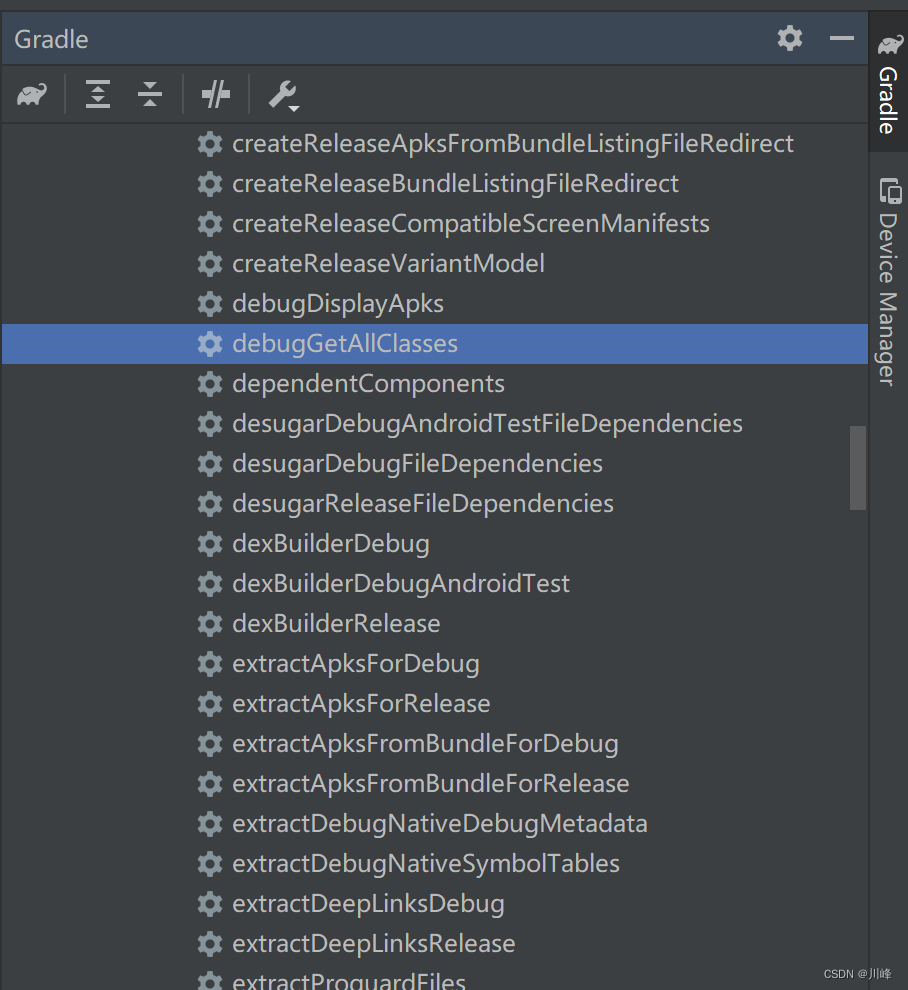Click the vertical scrollbar in the task list
The height and width of the screenshot is (990, 908).
(x=860, y=468)
